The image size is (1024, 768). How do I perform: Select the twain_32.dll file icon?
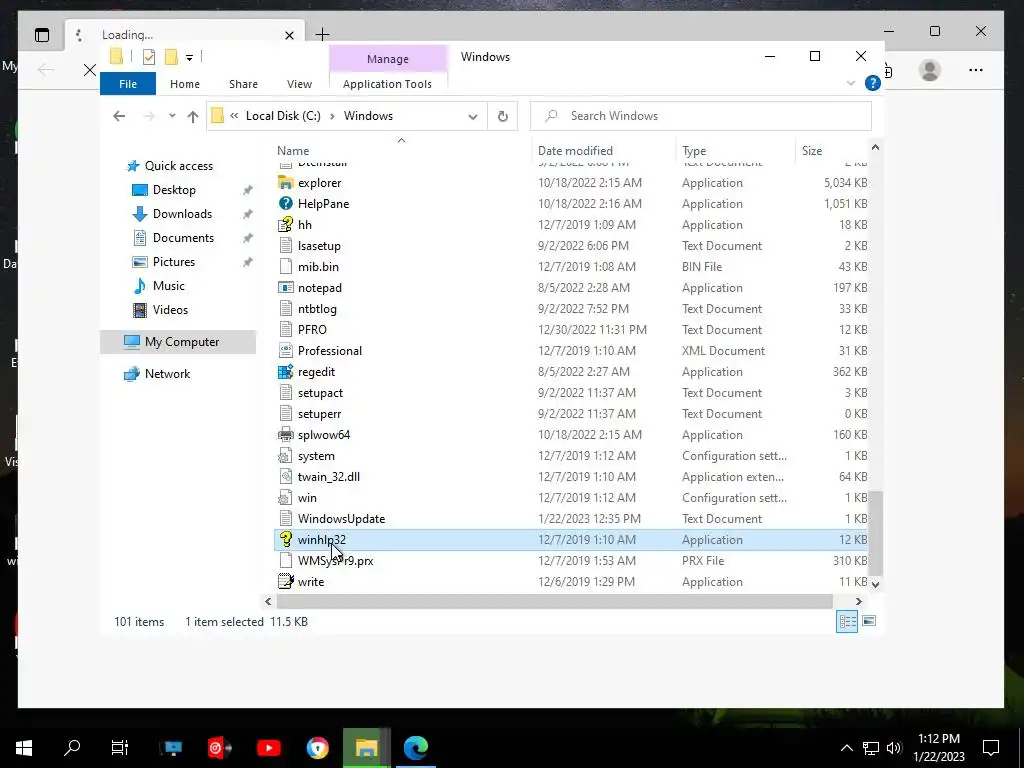(285, 477)
